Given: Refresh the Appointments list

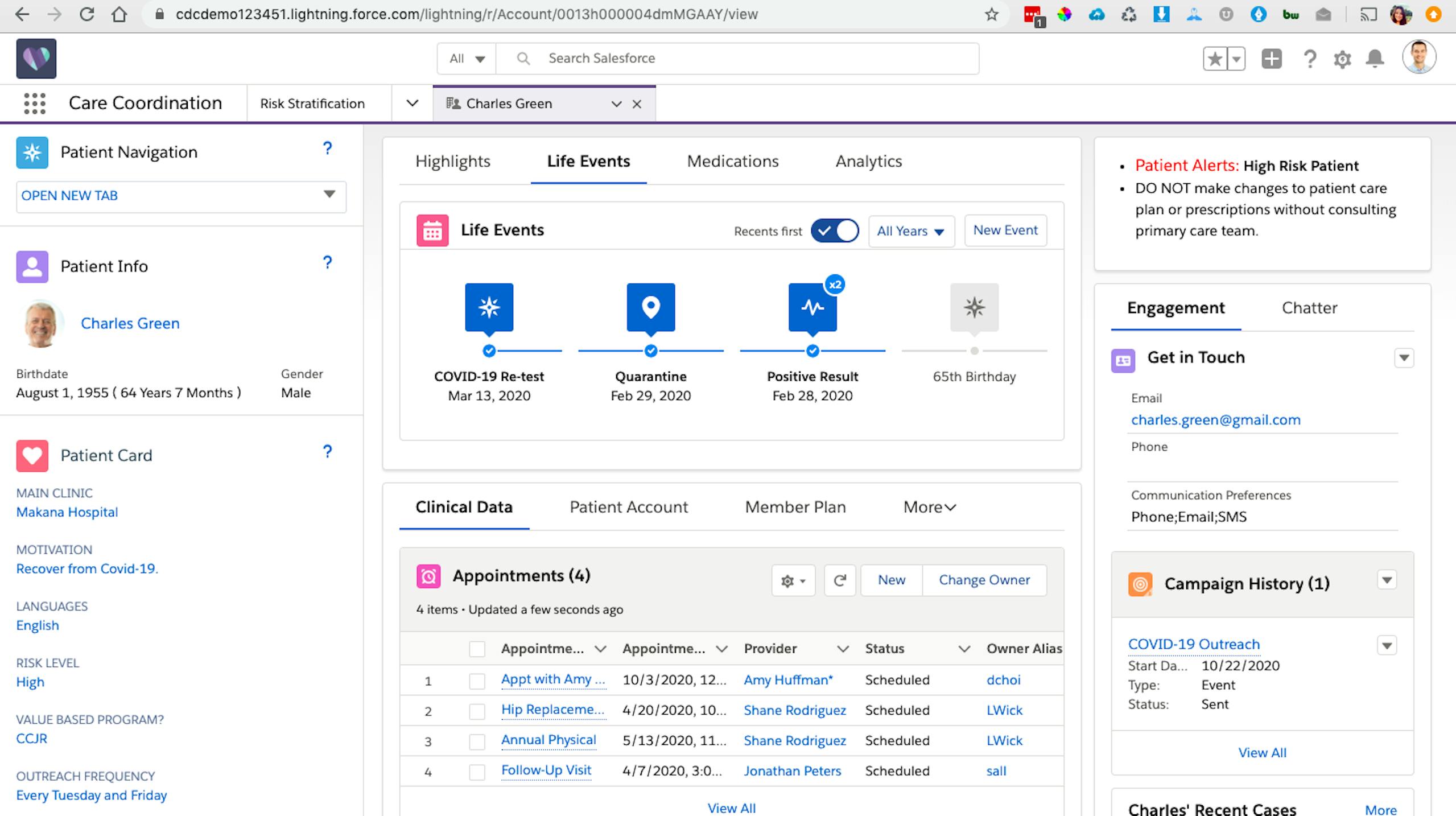Looking at the screenshot, I should [x=840, y=580].
